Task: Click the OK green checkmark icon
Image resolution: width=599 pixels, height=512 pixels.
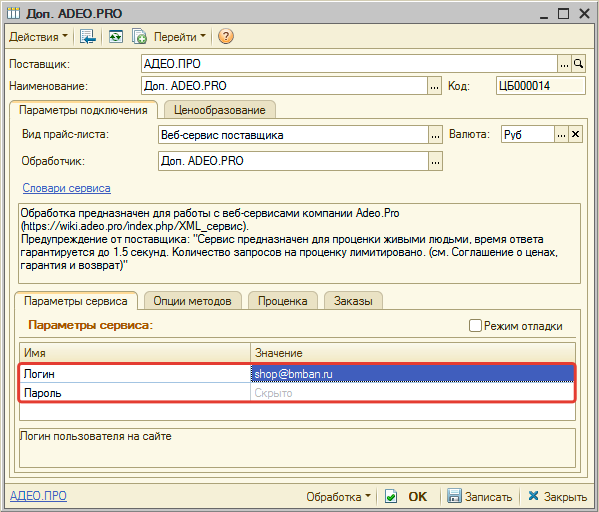Action: [390, 496]
